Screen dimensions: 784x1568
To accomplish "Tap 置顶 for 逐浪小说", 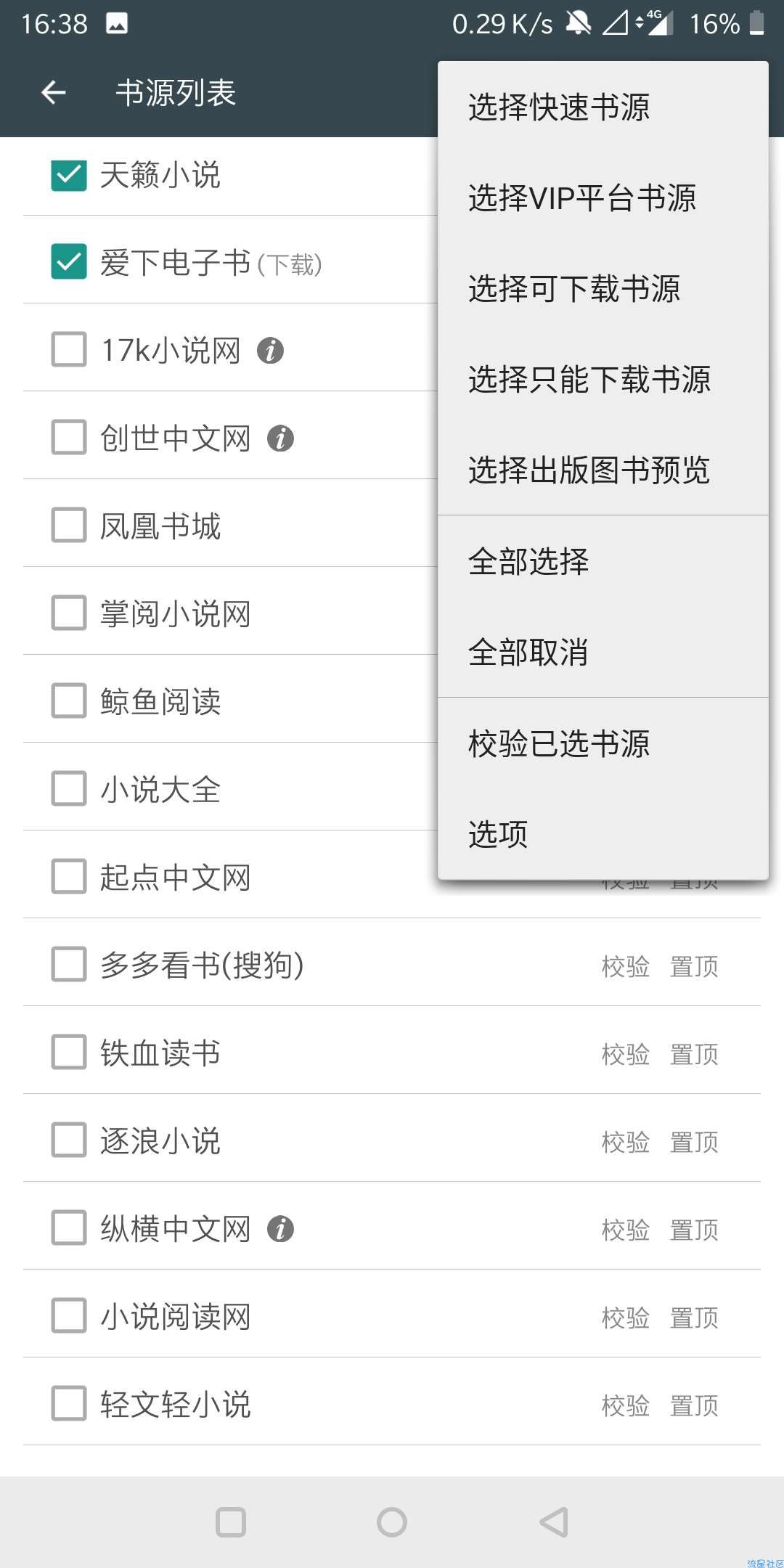I will coord(694,1142).
